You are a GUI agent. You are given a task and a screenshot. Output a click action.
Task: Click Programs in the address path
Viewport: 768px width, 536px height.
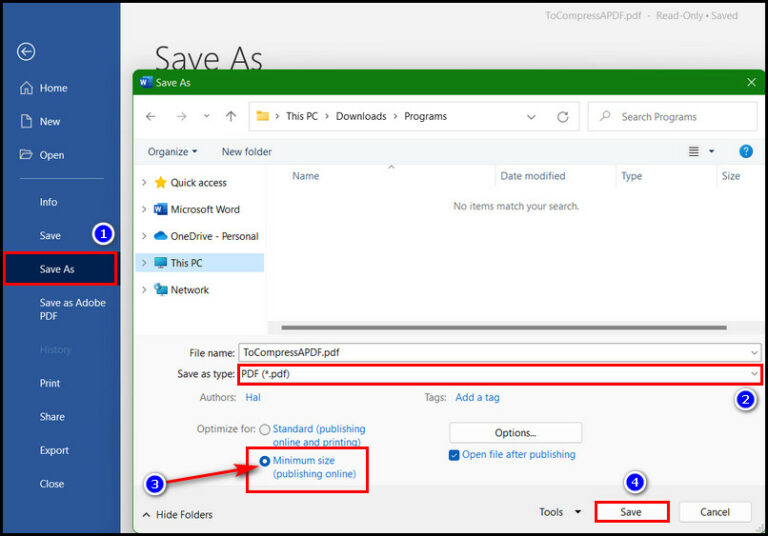(x=425, y=116)
